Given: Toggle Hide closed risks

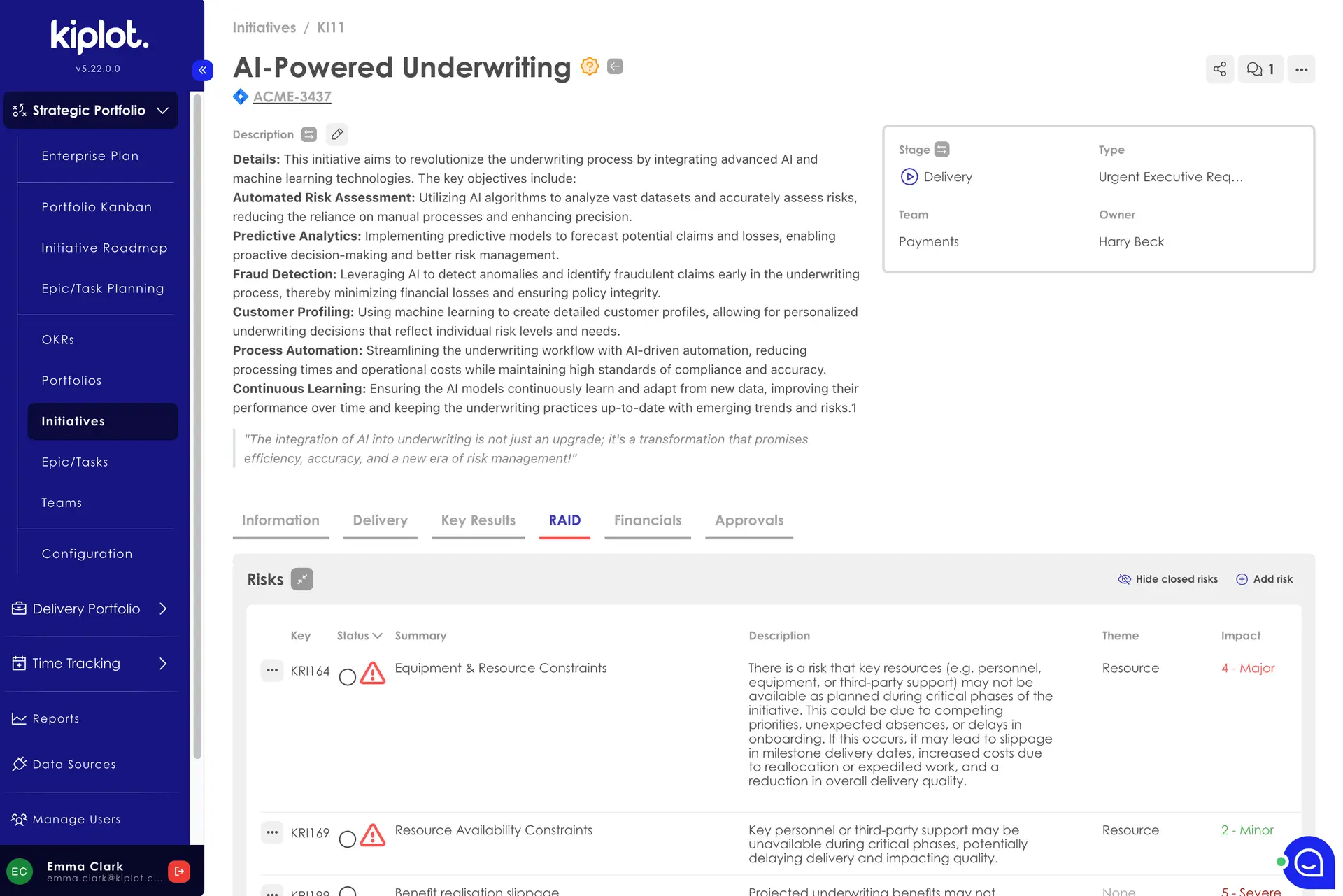Looking at the screenshot, I should coord(1167,579).
